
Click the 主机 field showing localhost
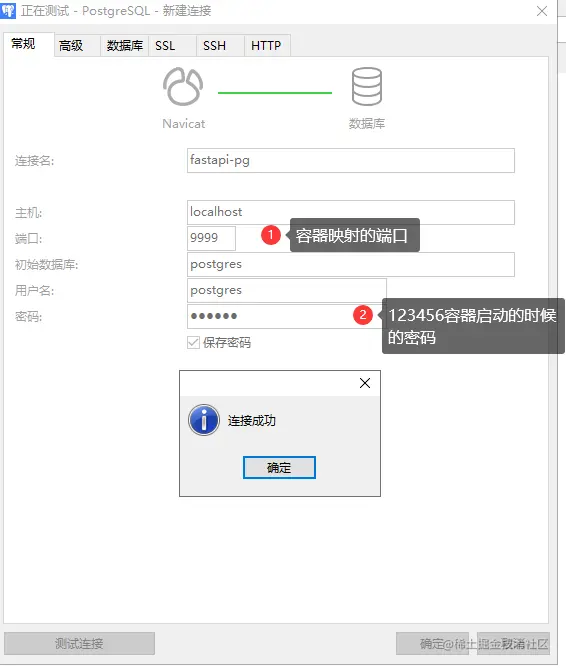click(x=351, y=212)
